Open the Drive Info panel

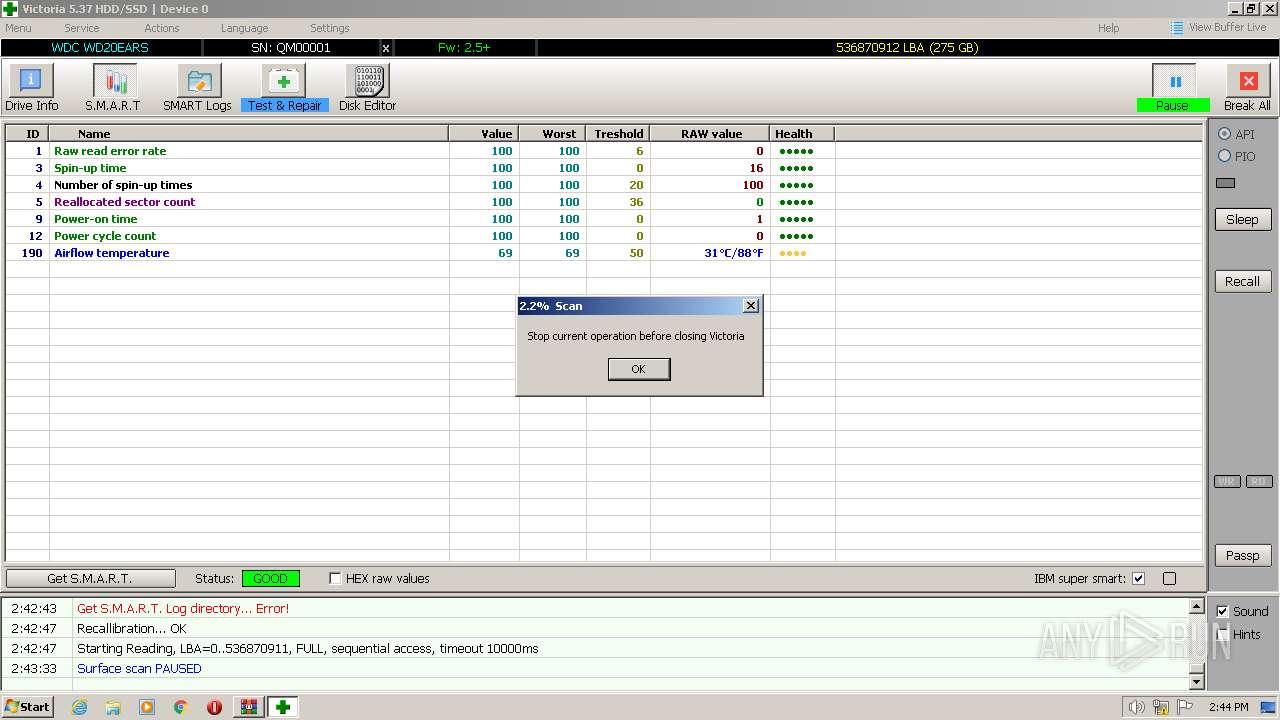[31, 88]
